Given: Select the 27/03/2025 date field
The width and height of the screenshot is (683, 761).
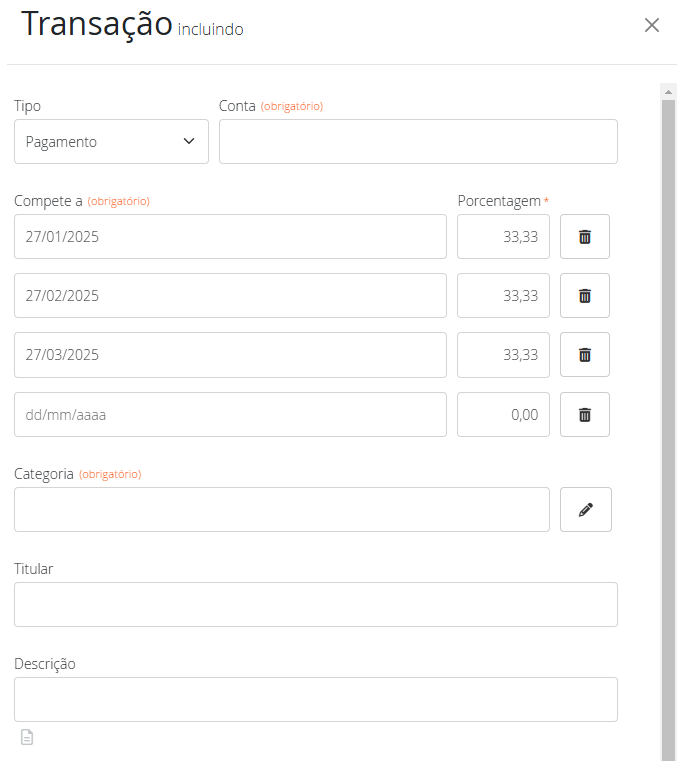Looking at the screenshot, I should click(230, 355).
